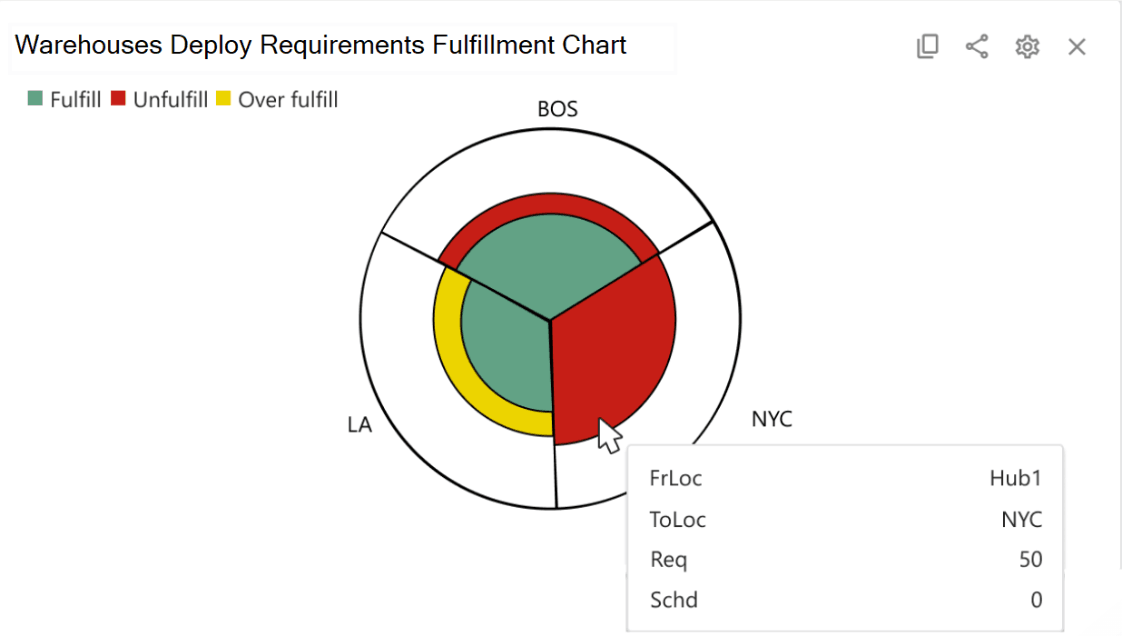Click the Hub1 value in the tooltip
This screenshot has height=636, width=1122.
[x=1015, y=478]
